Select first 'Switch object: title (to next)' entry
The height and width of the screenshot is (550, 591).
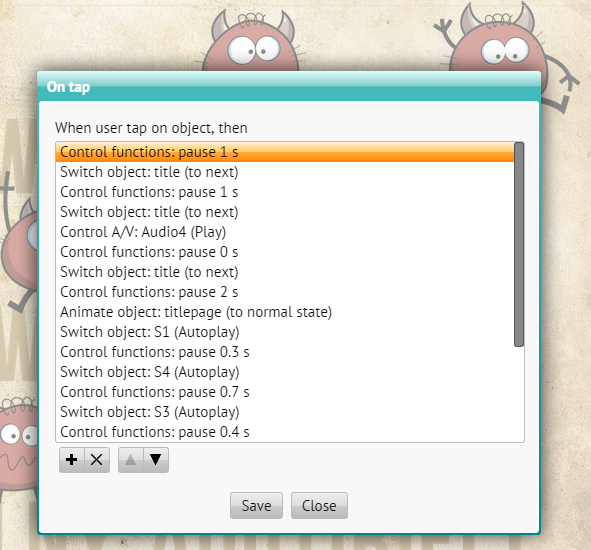(285, 172)
